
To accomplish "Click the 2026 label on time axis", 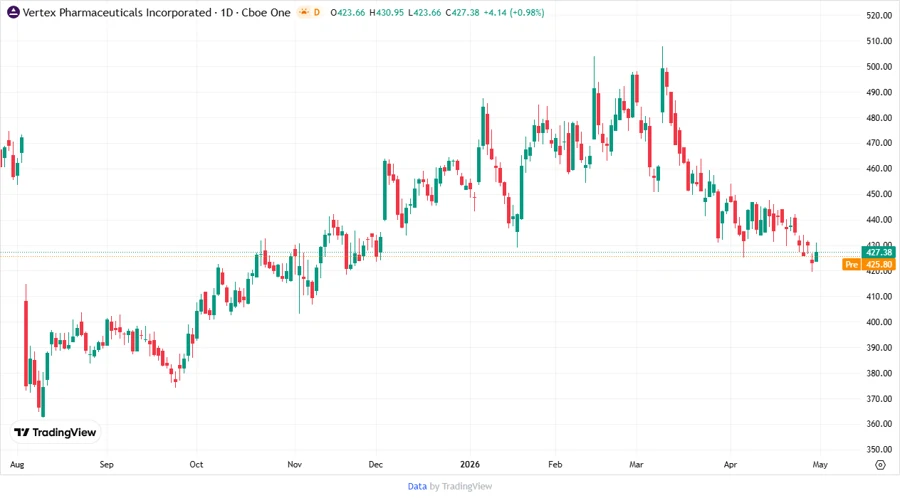I will [470, 464].
